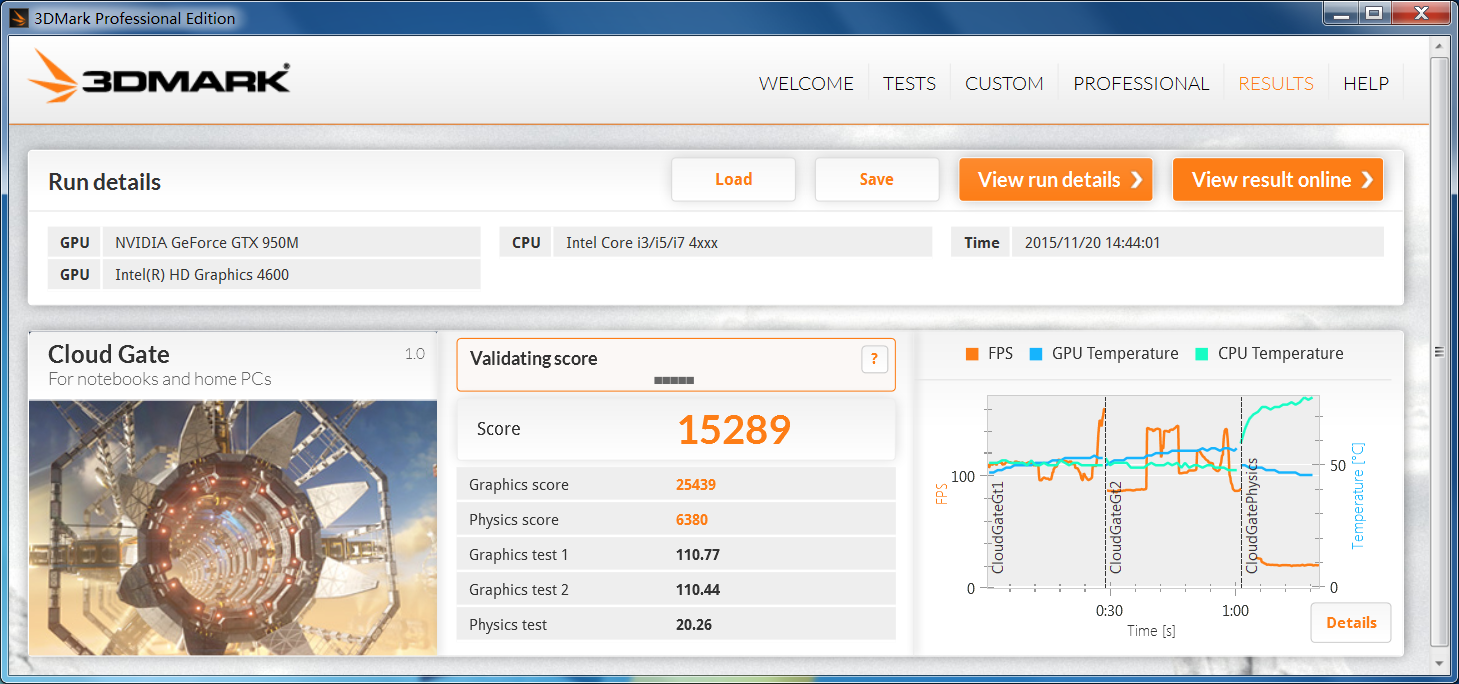Open the PROFESSIONAL tab
Screen dimensions: 1459x684
[1141, 84]
